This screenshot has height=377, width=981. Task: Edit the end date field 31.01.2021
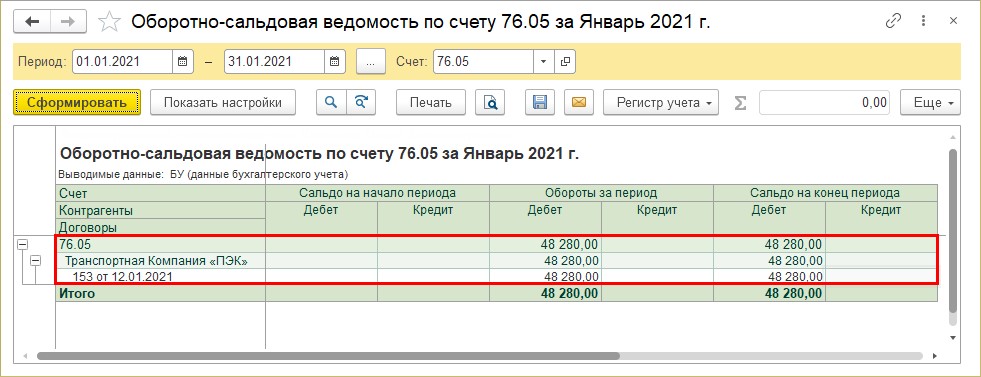pyautogui.click(x=274, y=62)
